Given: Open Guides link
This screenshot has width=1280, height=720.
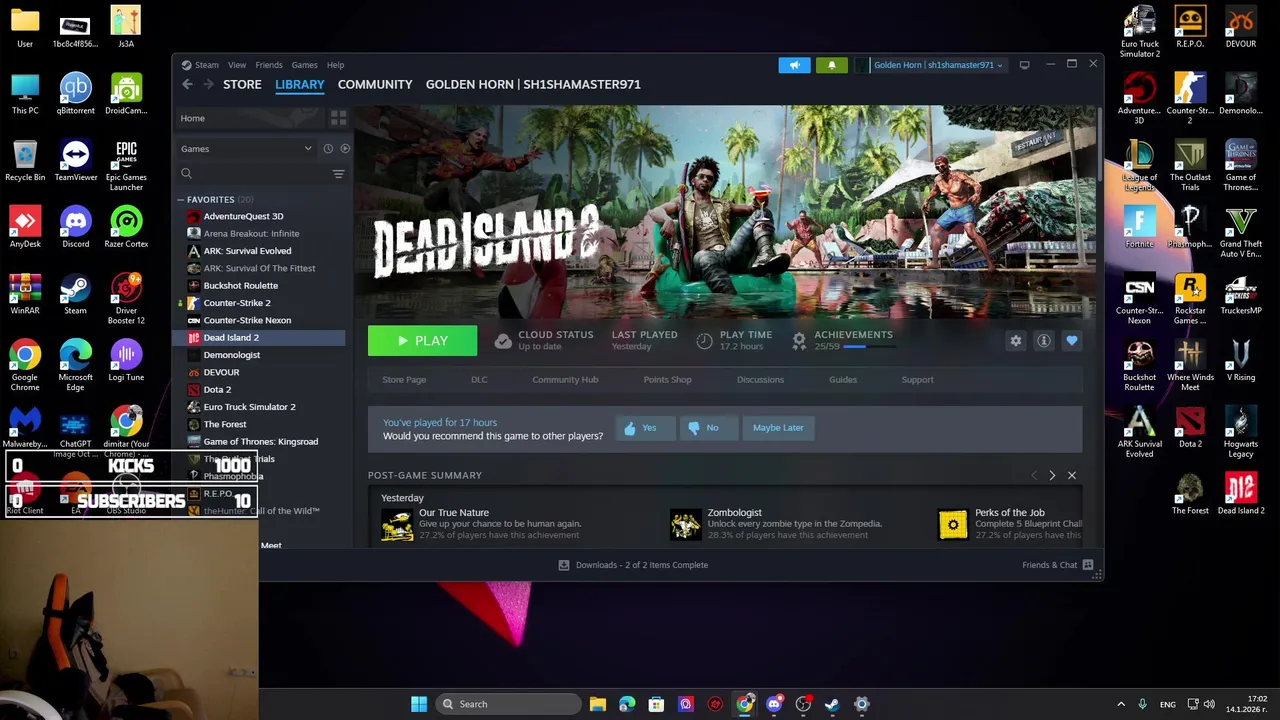Looking at the screenshot, I should coord(842,380).
